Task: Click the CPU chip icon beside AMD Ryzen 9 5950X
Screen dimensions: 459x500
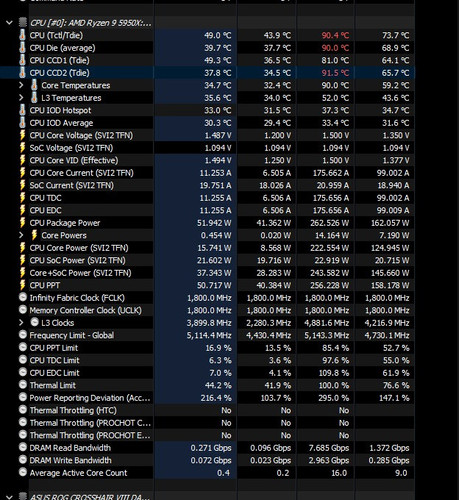Action: pos(23,23)
